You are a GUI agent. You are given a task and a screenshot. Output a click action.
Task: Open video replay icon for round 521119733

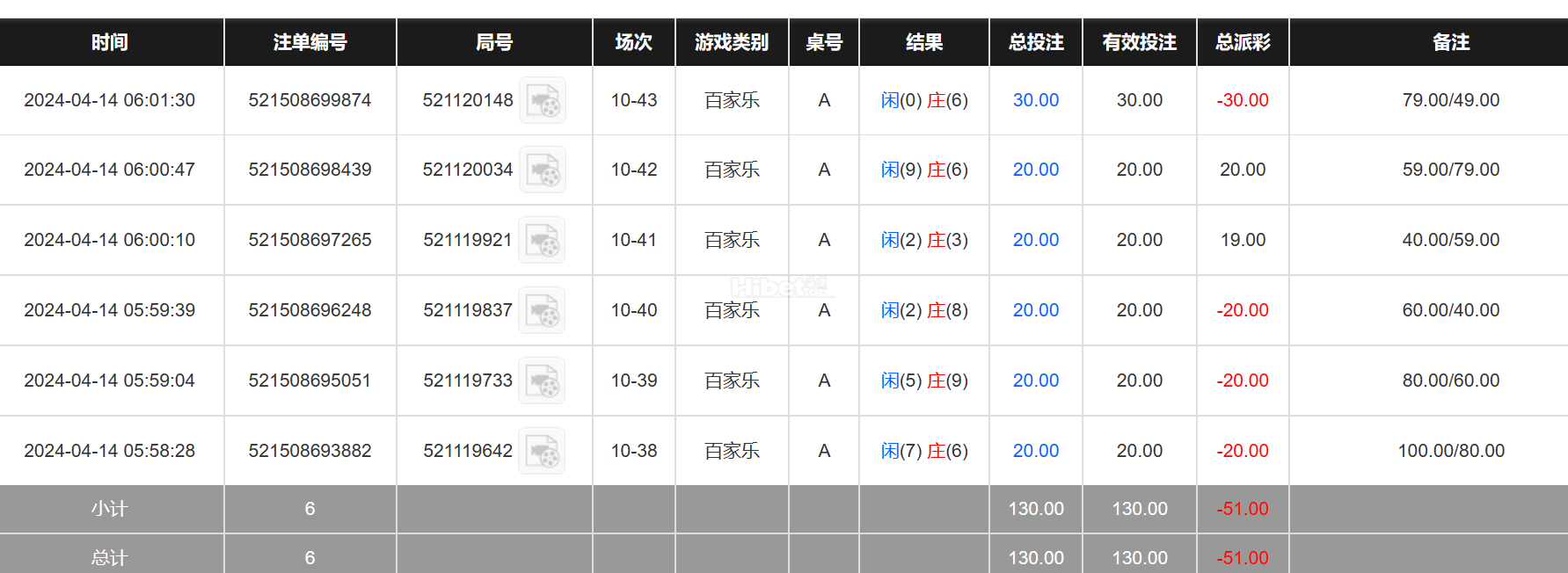542,381
